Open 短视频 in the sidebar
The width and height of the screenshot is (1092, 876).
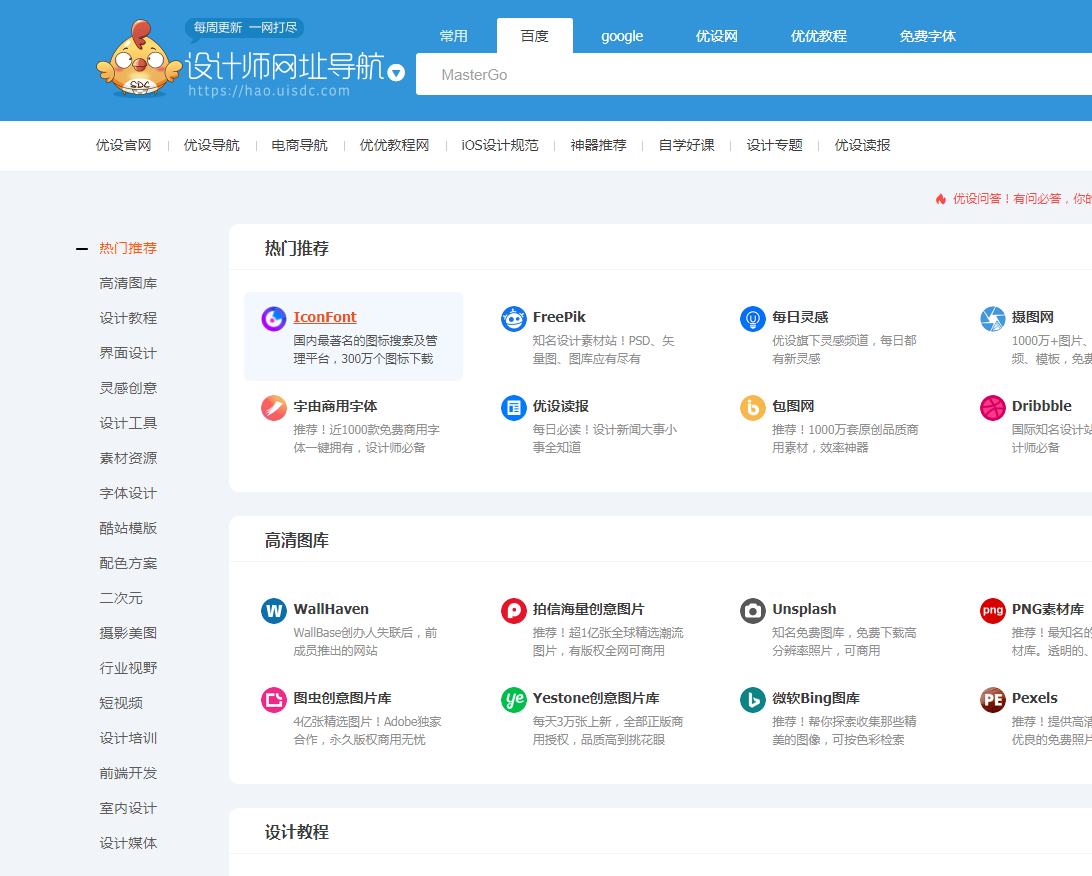tap(121, 703)
